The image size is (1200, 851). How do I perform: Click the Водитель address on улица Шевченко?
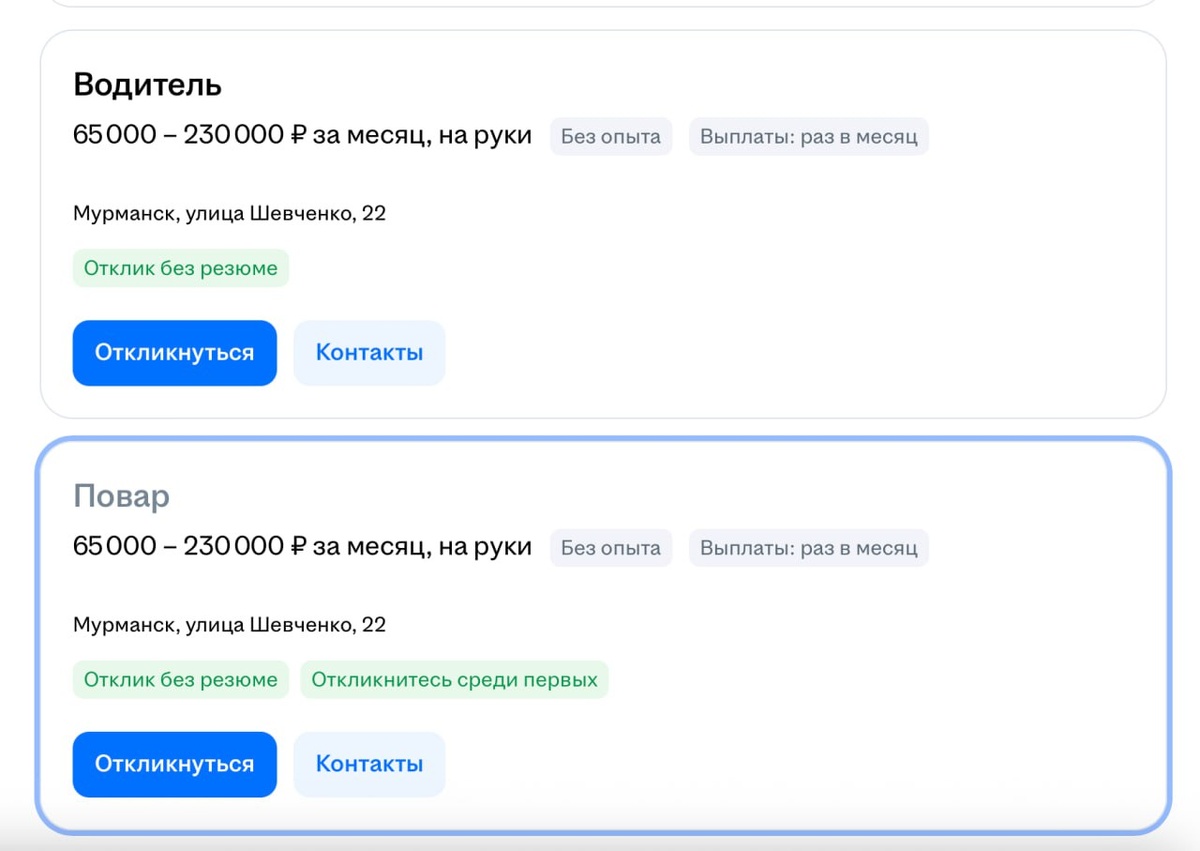229,213
